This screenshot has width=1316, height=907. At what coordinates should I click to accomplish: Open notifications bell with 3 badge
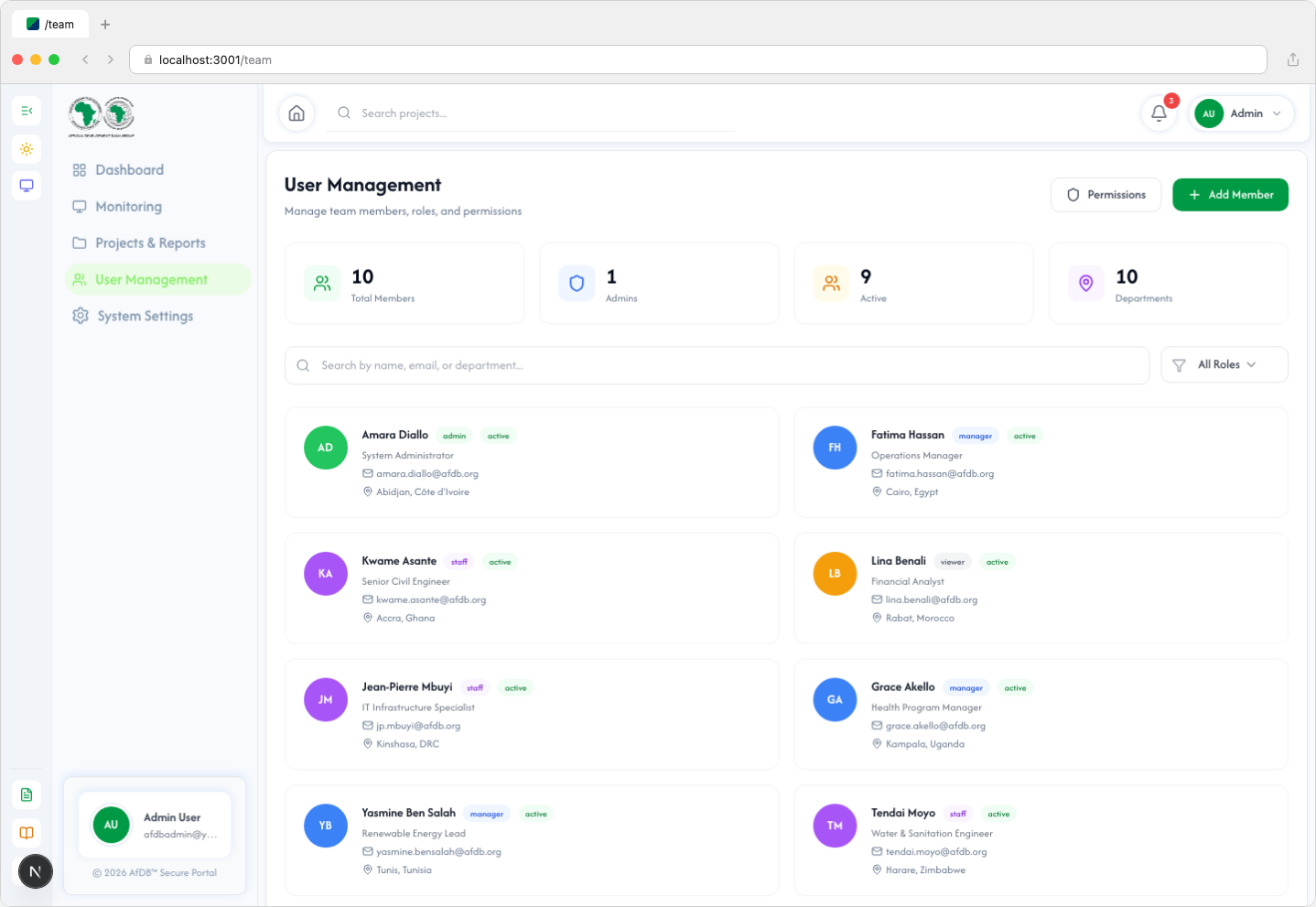click(x=1159, y=113)
